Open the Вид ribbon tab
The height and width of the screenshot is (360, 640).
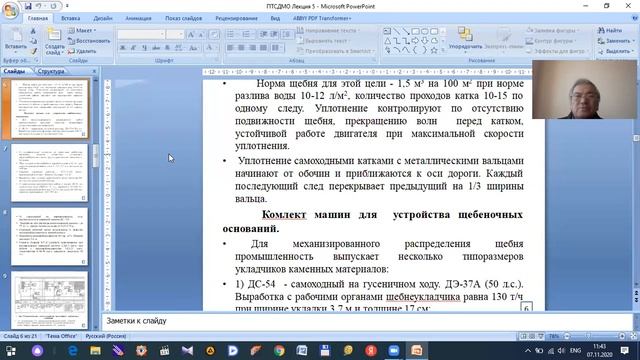(275, 18)
